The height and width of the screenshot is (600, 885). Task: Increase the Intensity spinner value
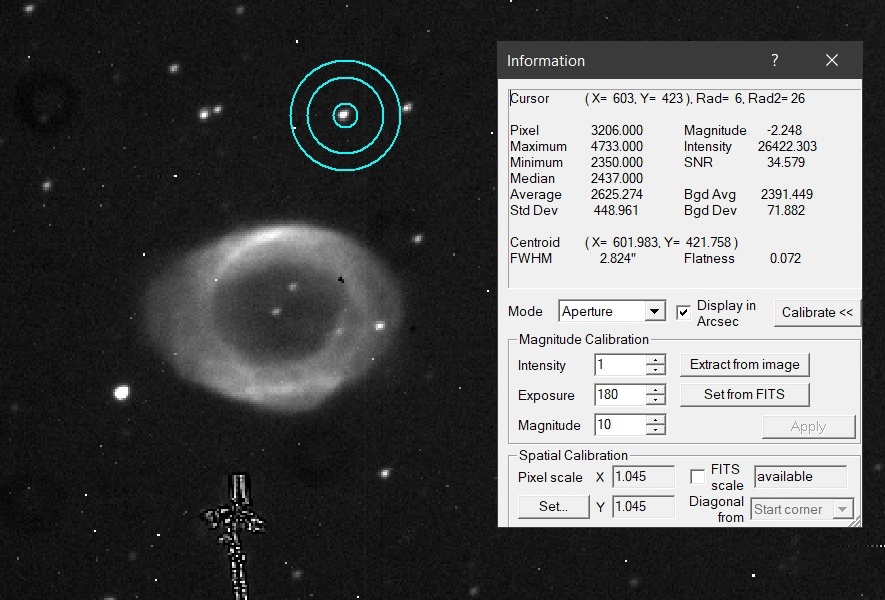655,360
